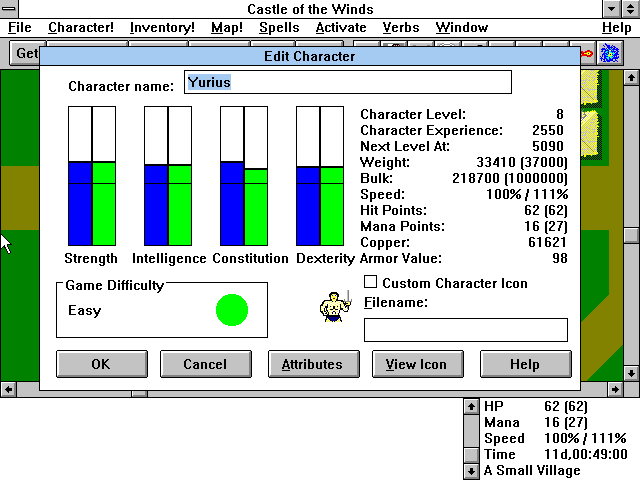The image size is (640, 480).
Task: Open the Character! menu
Action: click(x=81, y=28)
